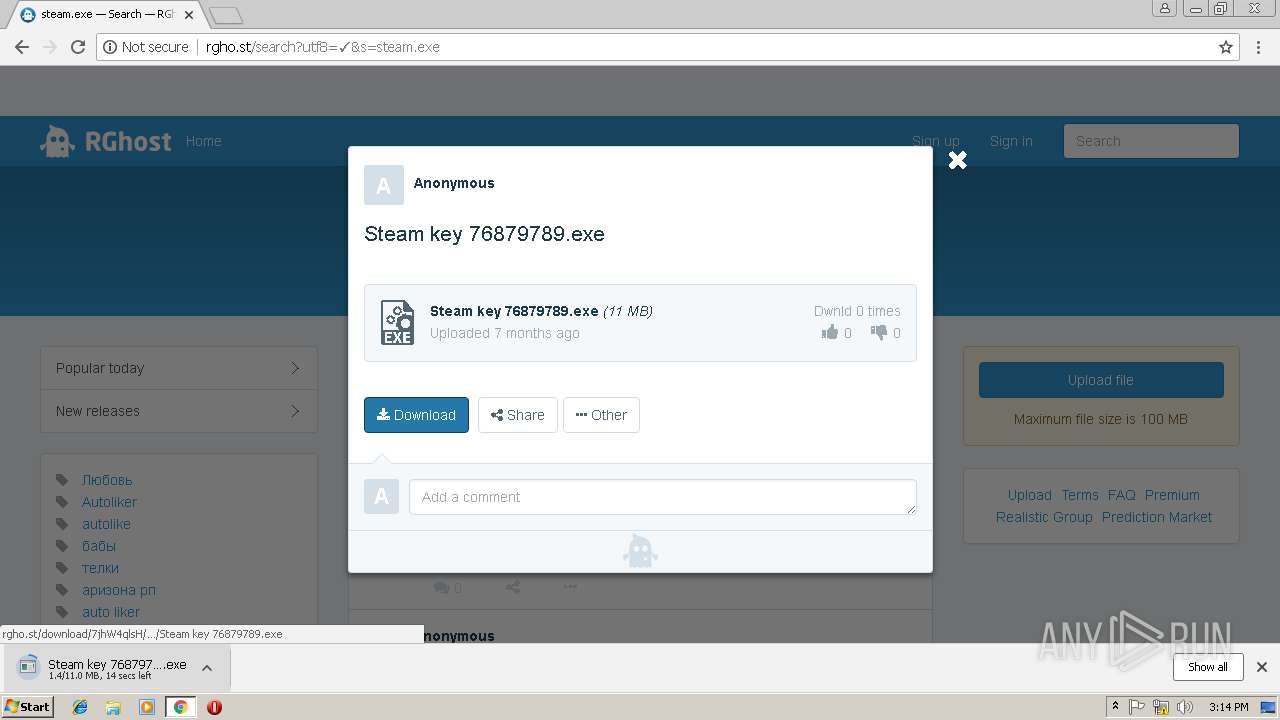The width and height of the screenshot is (1280, 720).
Task: Open the Upload link in the footer box
Action: (1029, 495)
